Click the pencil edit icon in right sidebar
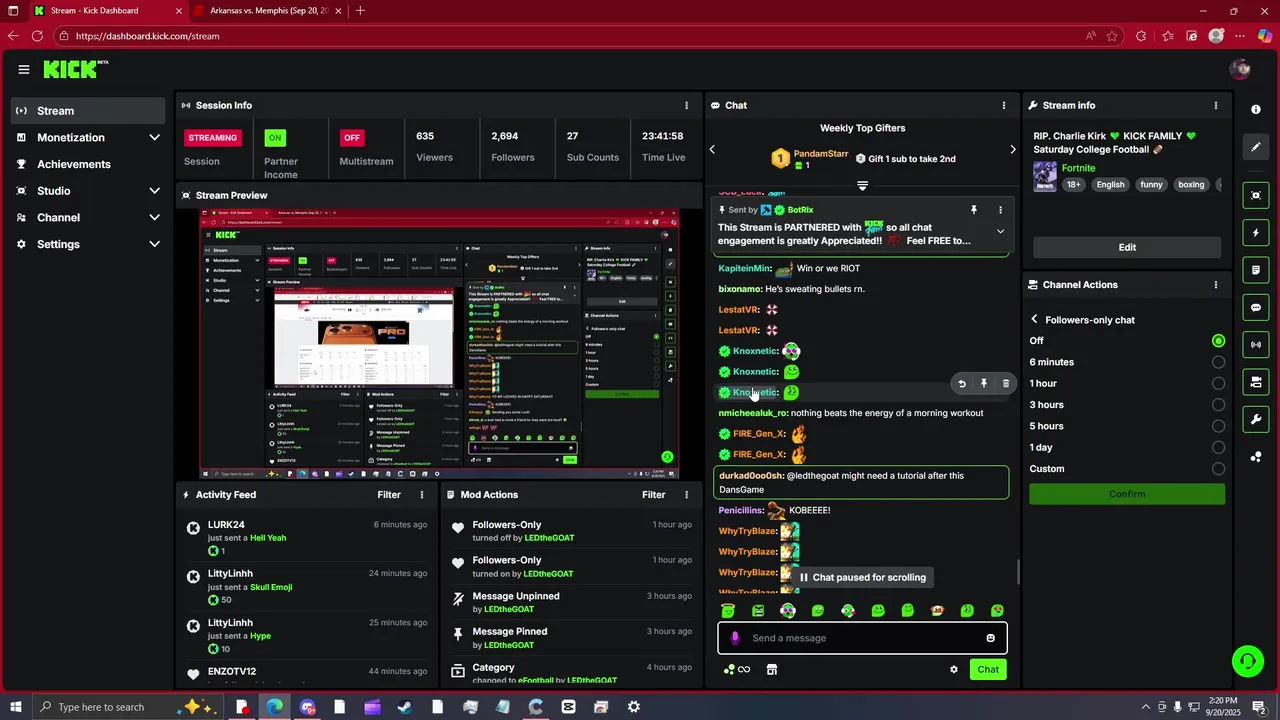 [1256, 147]
